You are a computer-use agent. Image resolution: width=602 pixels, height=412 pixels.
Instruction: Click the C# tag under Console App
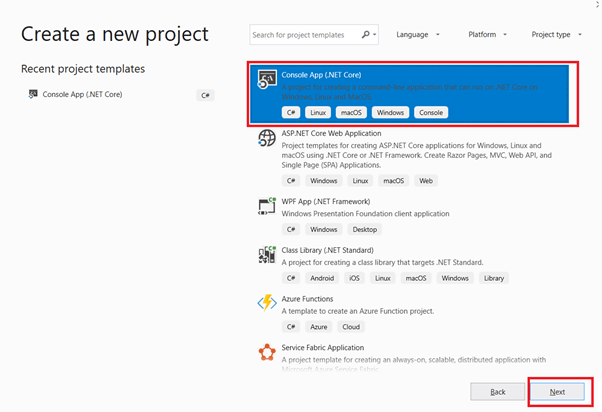tap(291, 113)
